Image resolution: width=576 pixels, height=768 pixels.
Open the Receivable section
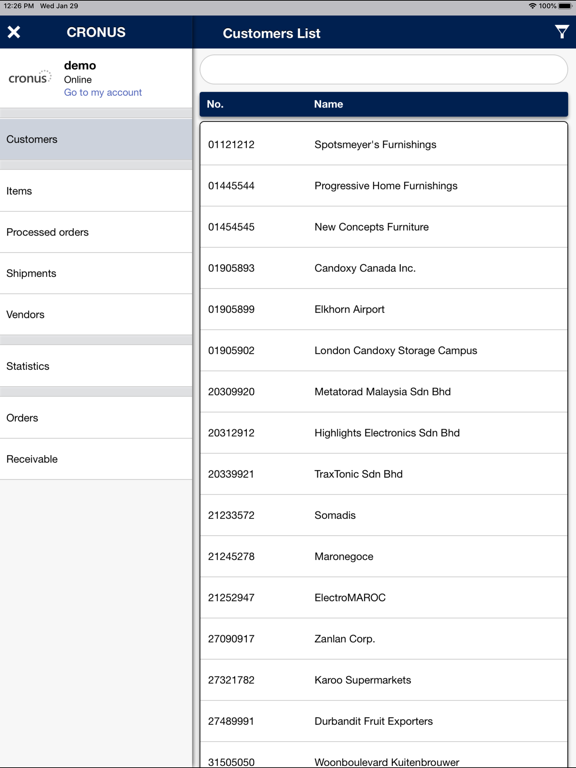click(96, 459)
